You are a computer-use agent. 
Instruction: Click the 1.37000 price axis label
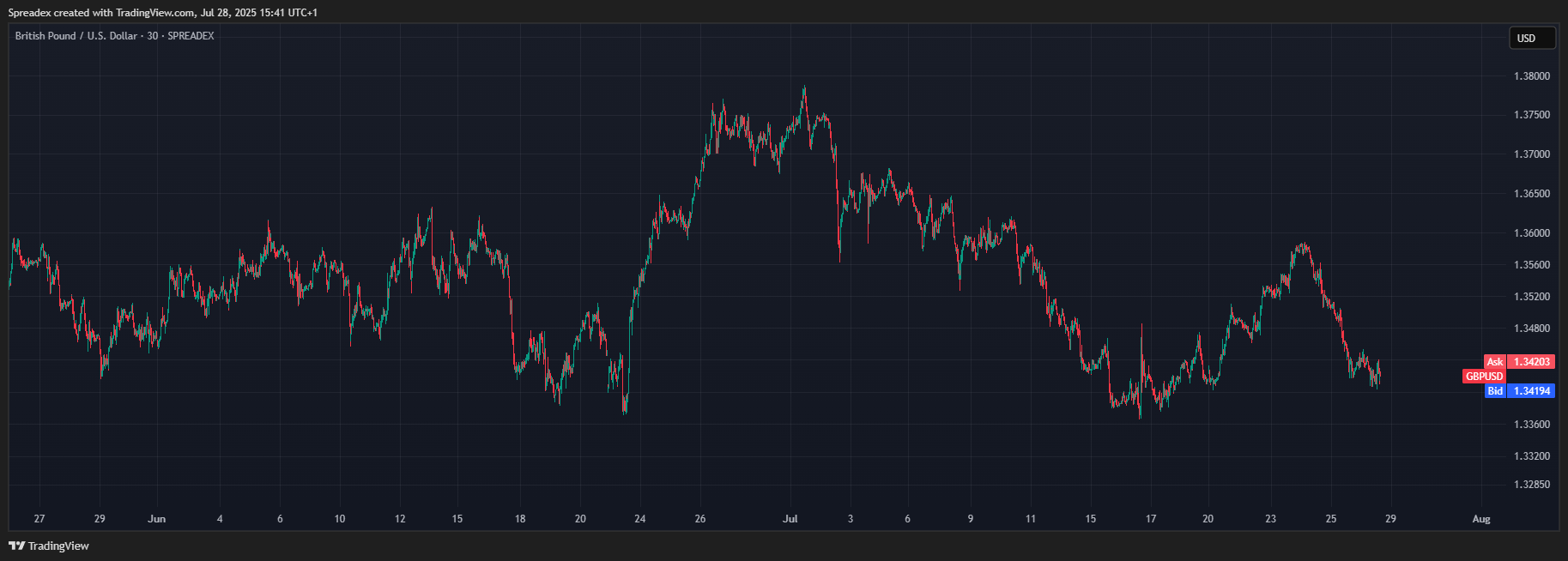1532,154
